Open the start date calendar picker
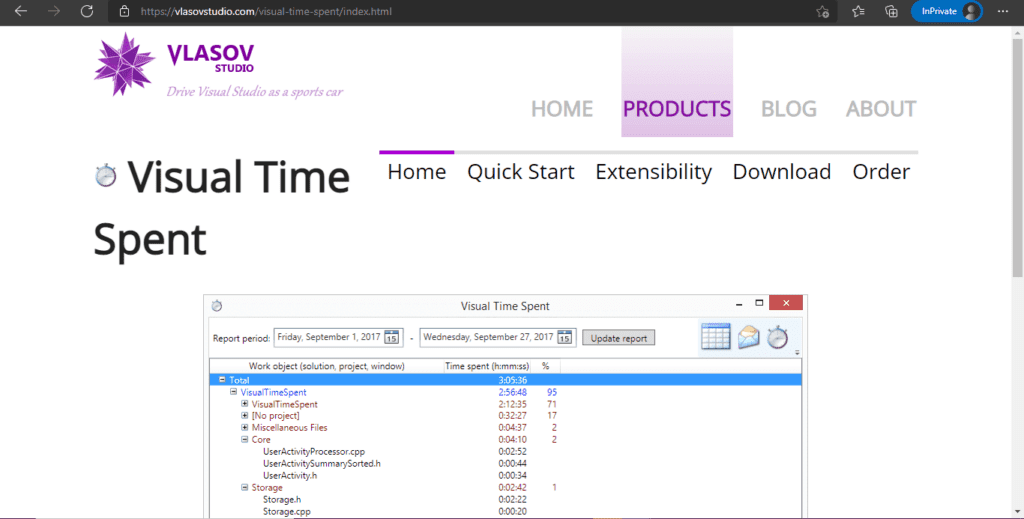This screenshot has height=519, width=1024. click(x=392, y=337)
